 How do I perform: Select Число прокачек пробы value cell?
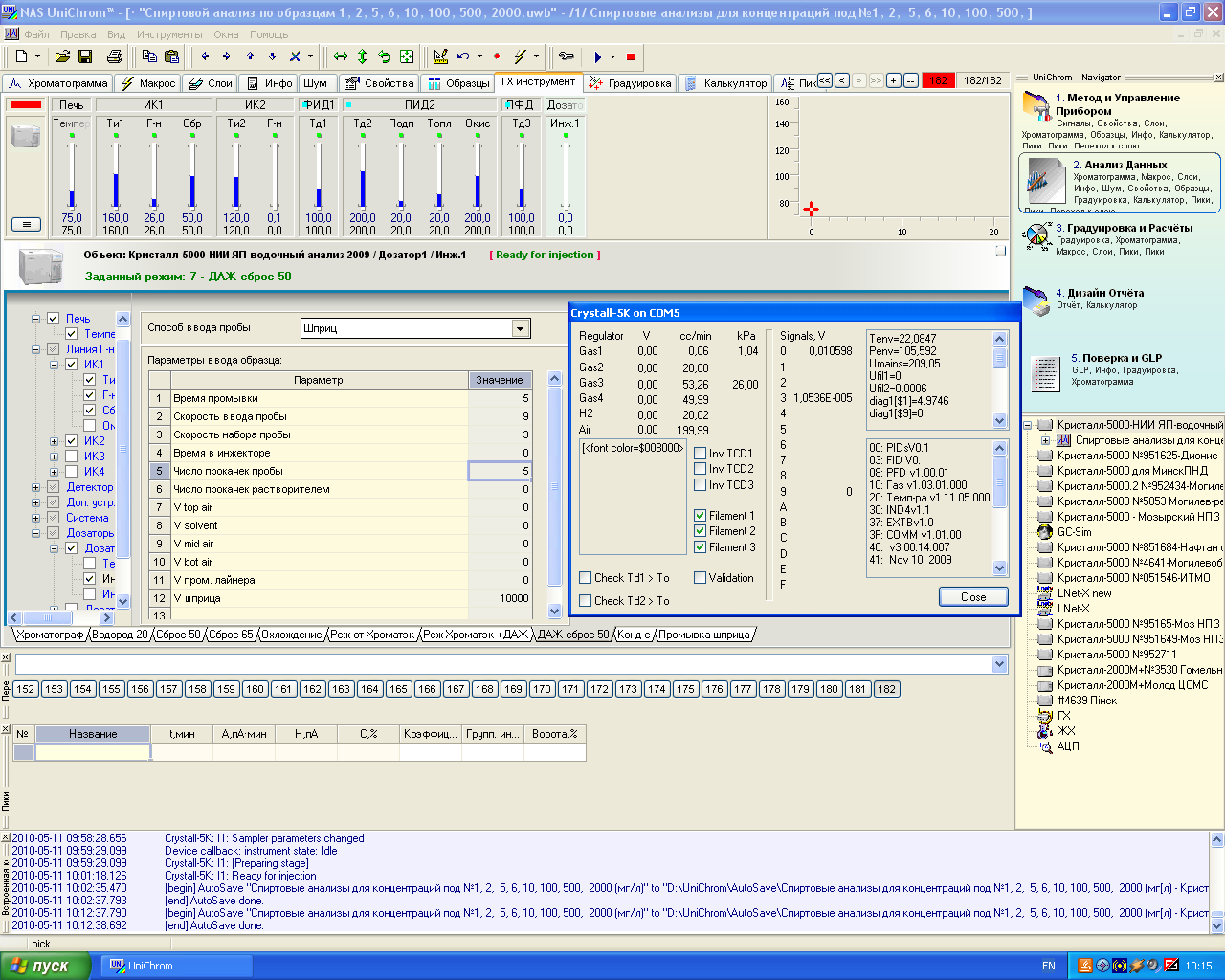click(500, 471)
